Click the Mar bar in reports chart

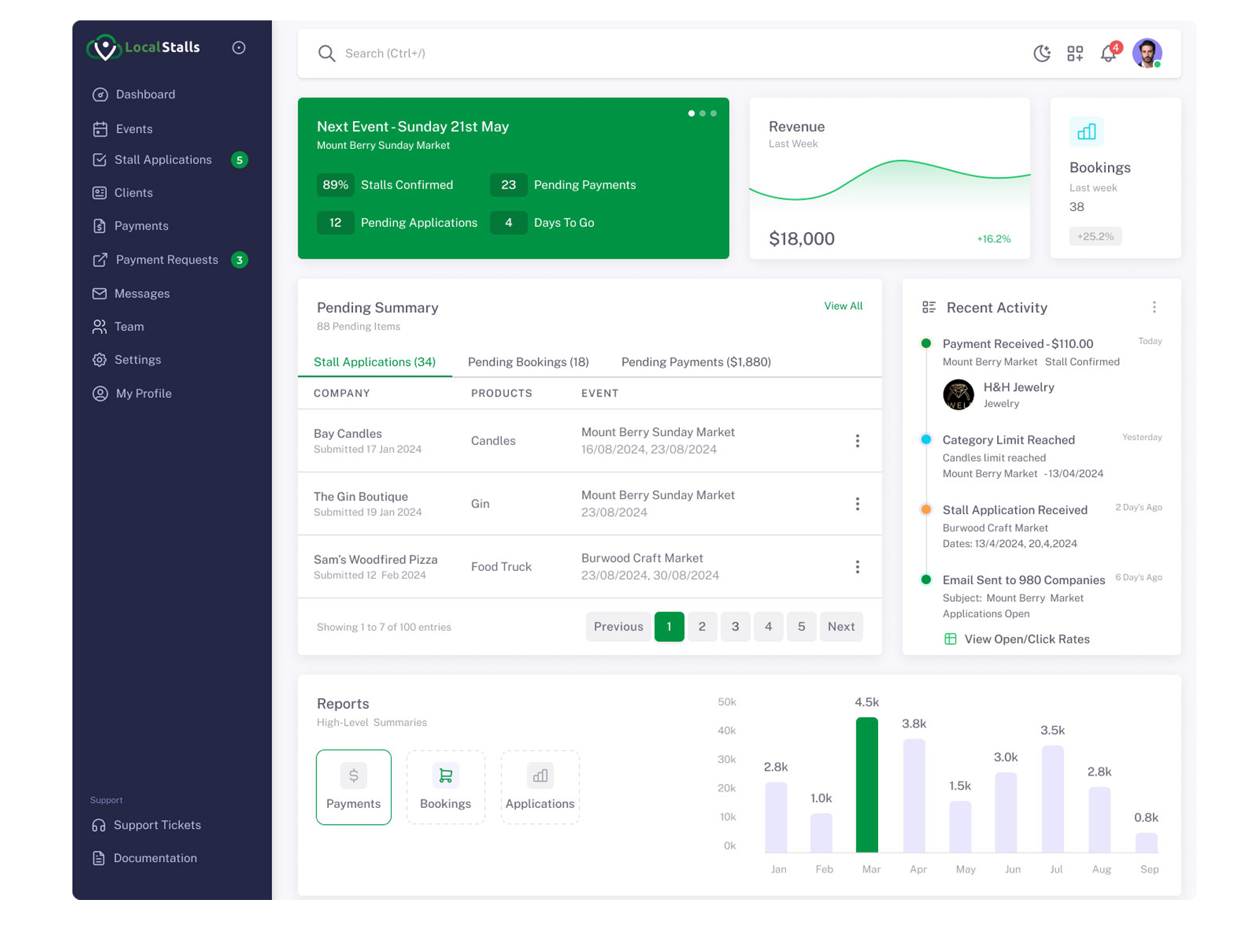(867, 785)
